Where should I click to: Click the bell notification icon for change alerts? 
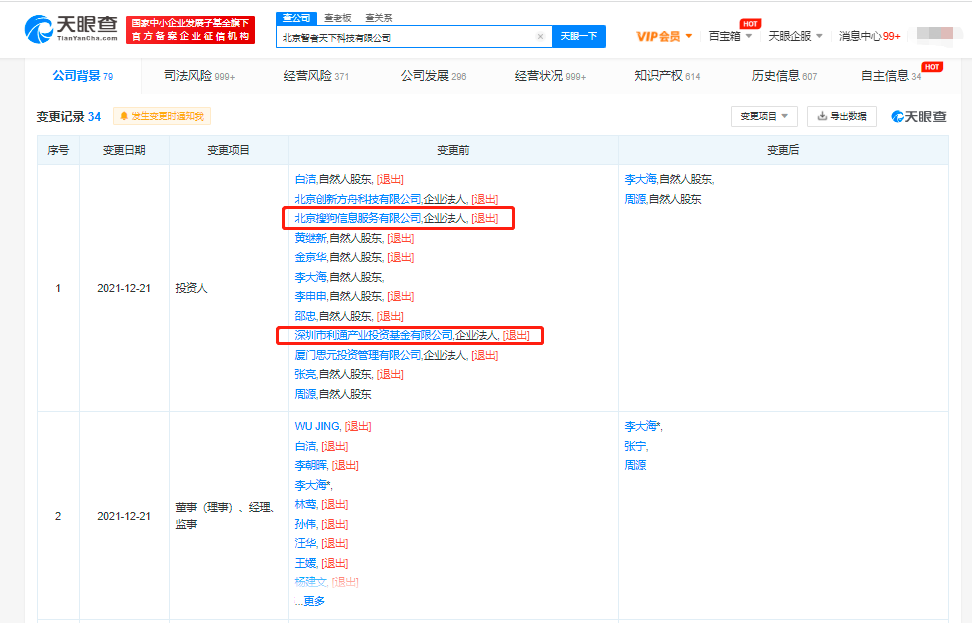coord(124,116)
